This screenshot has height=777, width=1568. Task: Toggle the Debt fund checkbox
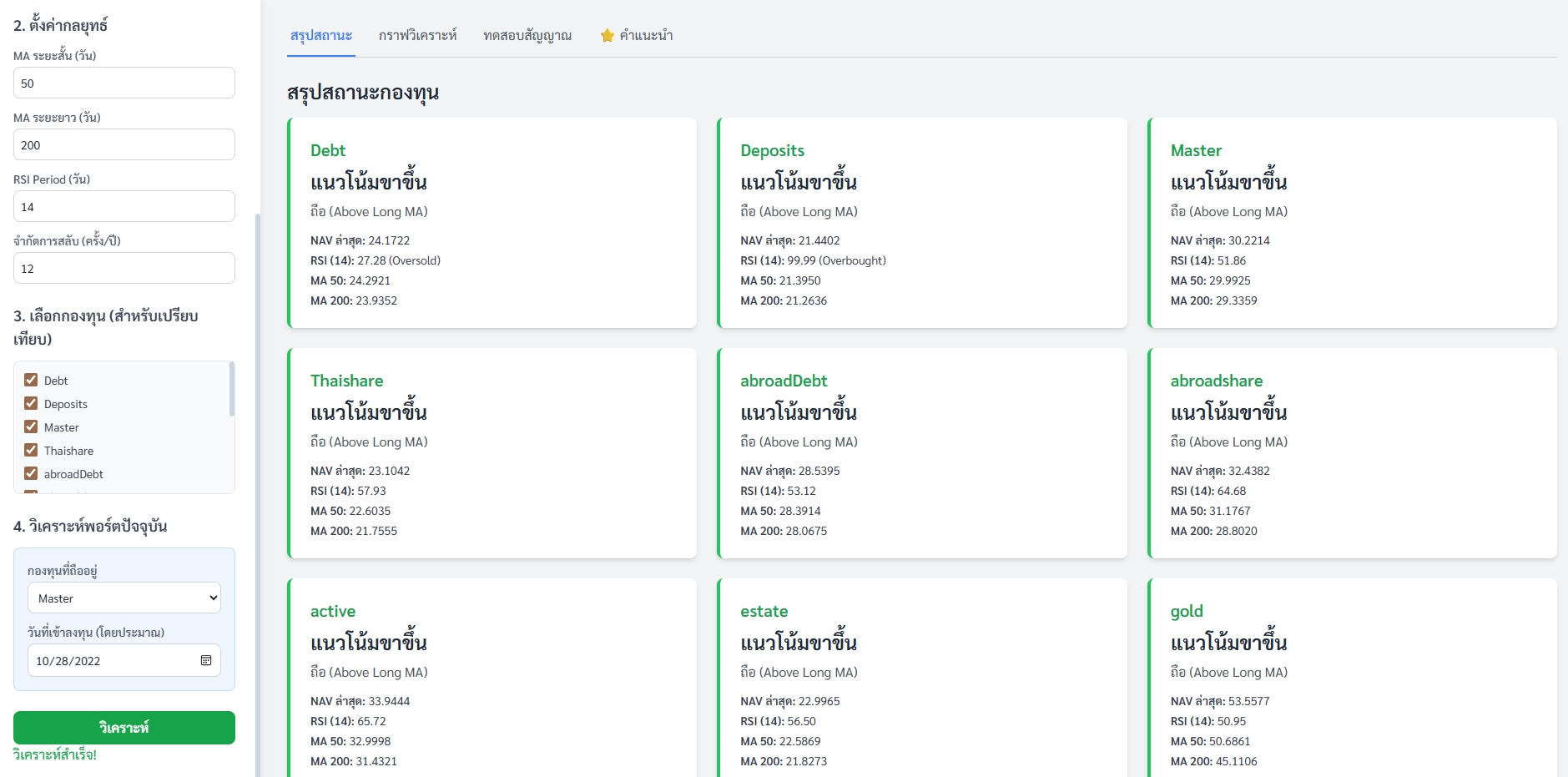click(x=31, y=380)
